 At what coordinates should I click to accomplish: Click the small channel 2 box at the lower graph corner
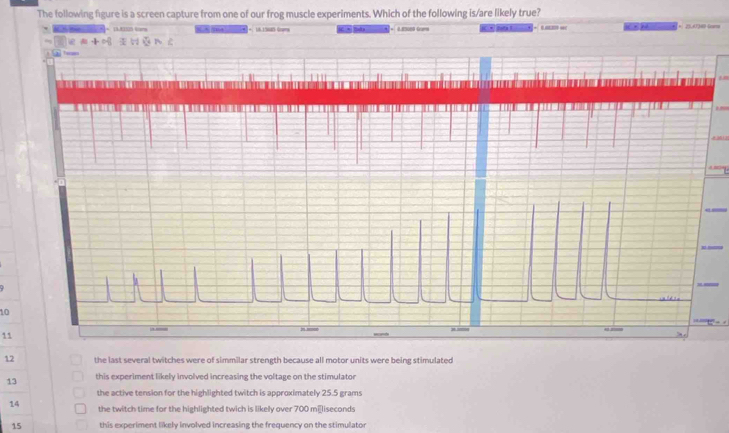[61, 182]
